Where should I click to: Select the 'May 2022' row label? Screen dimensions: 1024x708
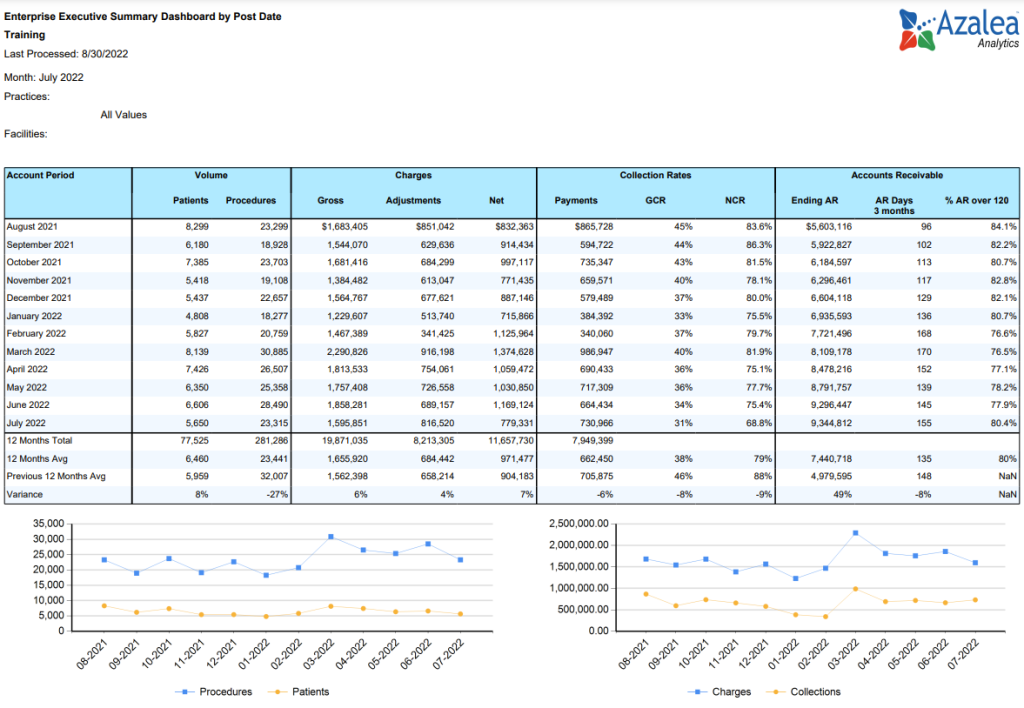26,387
